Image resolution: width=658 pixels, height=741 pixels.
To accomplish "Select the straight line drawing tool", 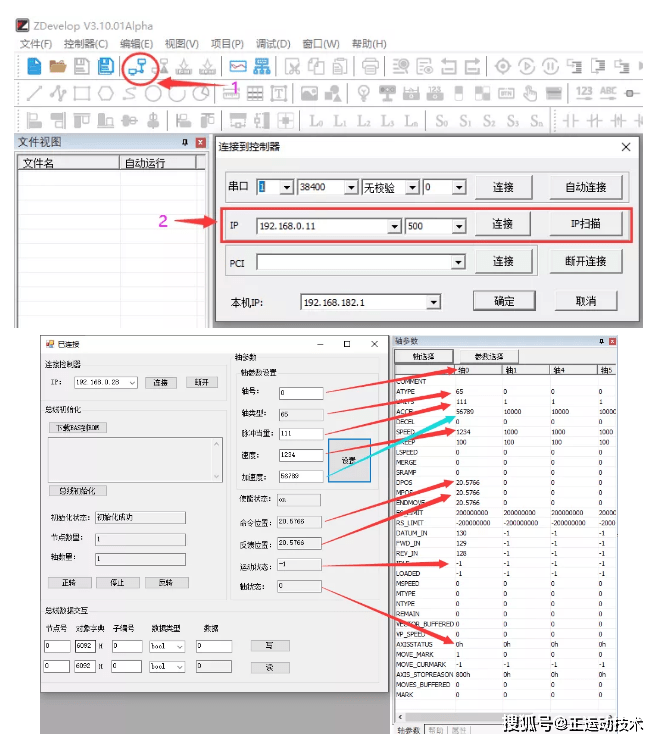I will point(34,93).
